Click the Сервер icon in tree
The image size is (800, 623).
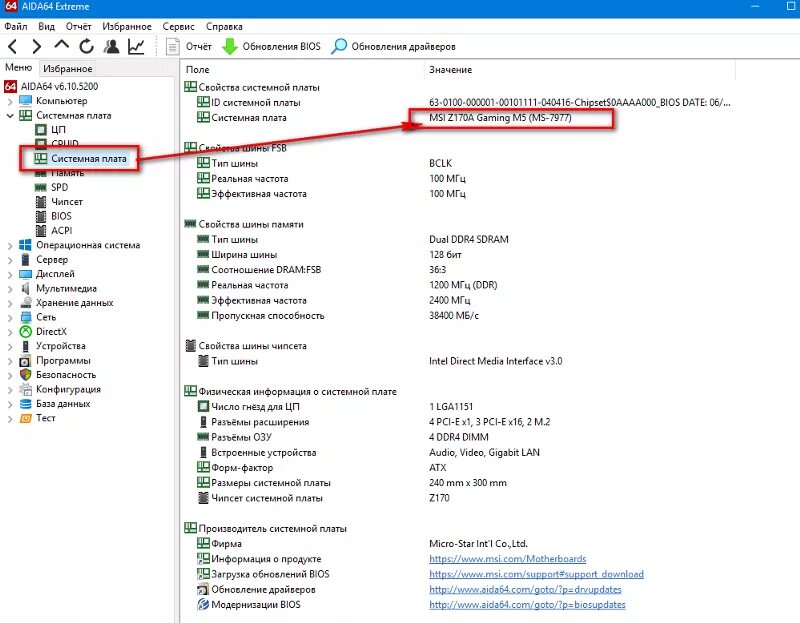pos(26,259)
